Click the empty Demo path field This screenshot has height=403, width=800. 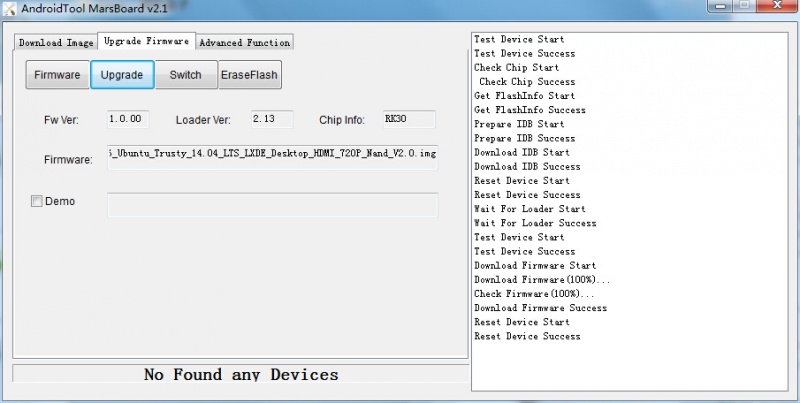[x=272, y=205]
